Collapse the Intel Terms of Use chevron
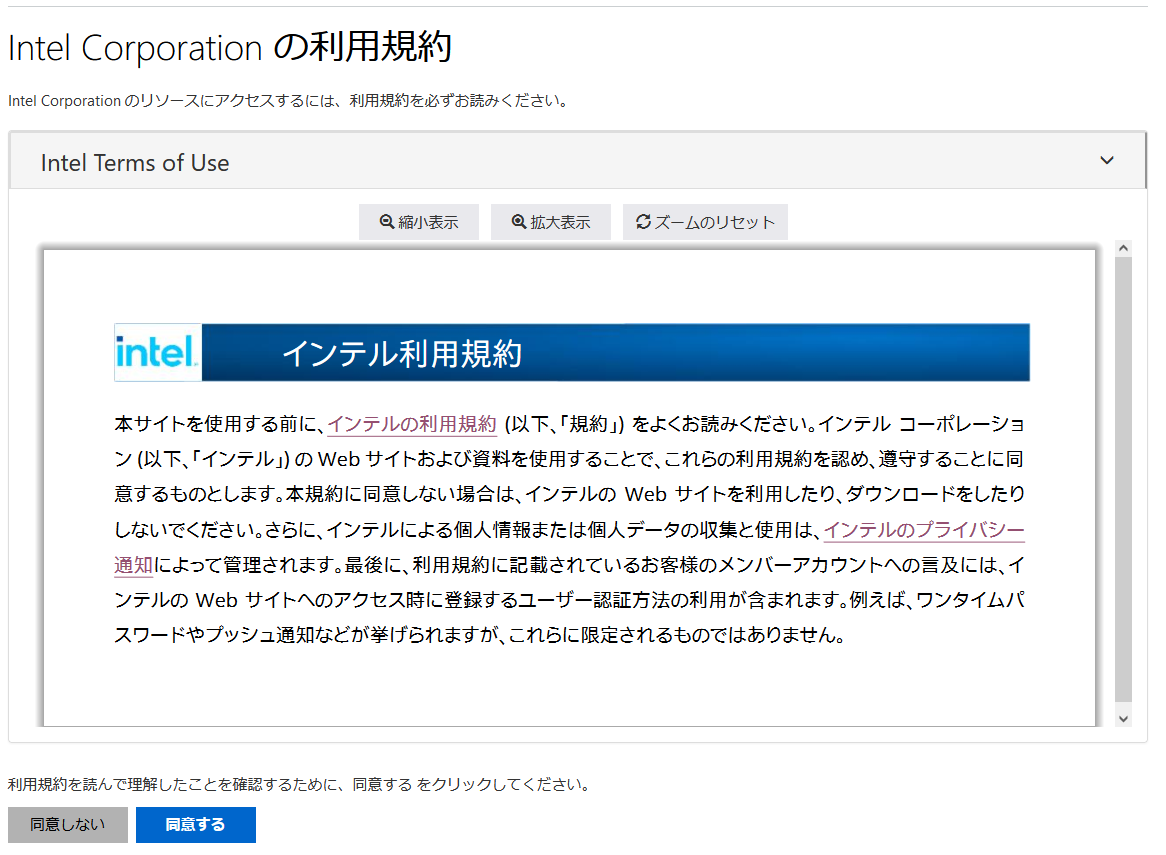 1107,161
